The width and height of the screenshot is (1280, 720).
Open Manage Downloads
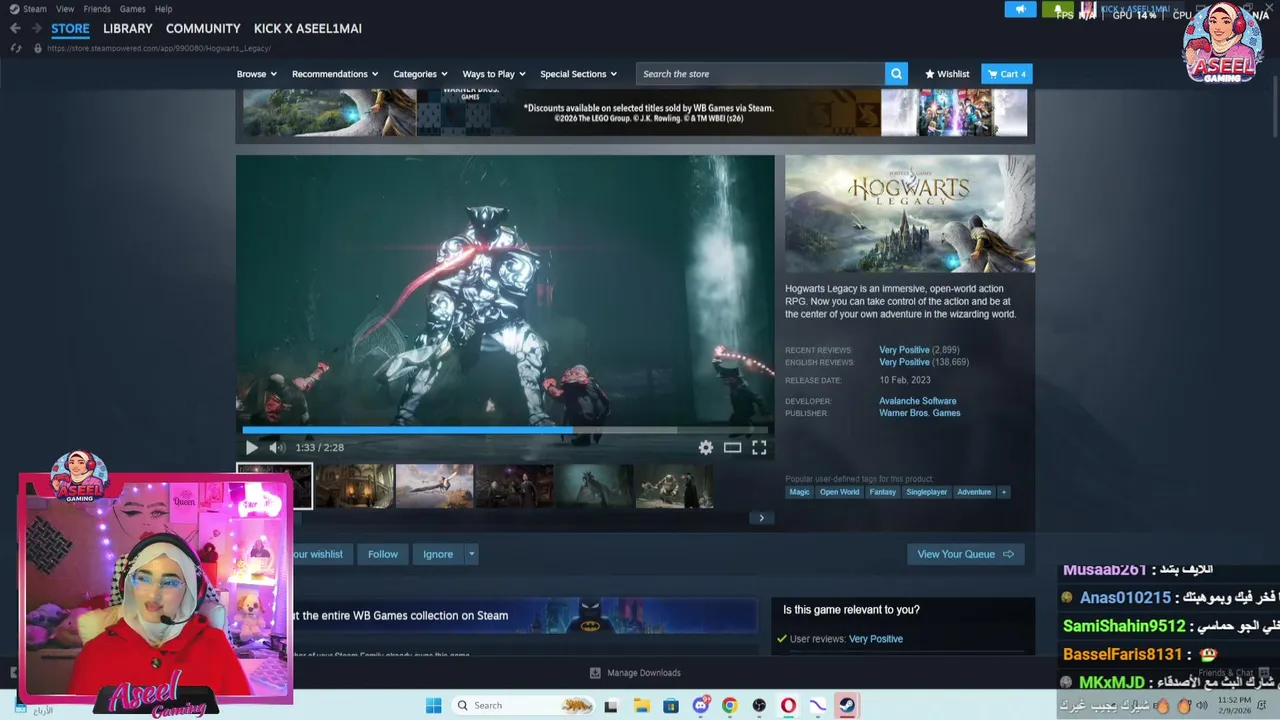(635, 673)
